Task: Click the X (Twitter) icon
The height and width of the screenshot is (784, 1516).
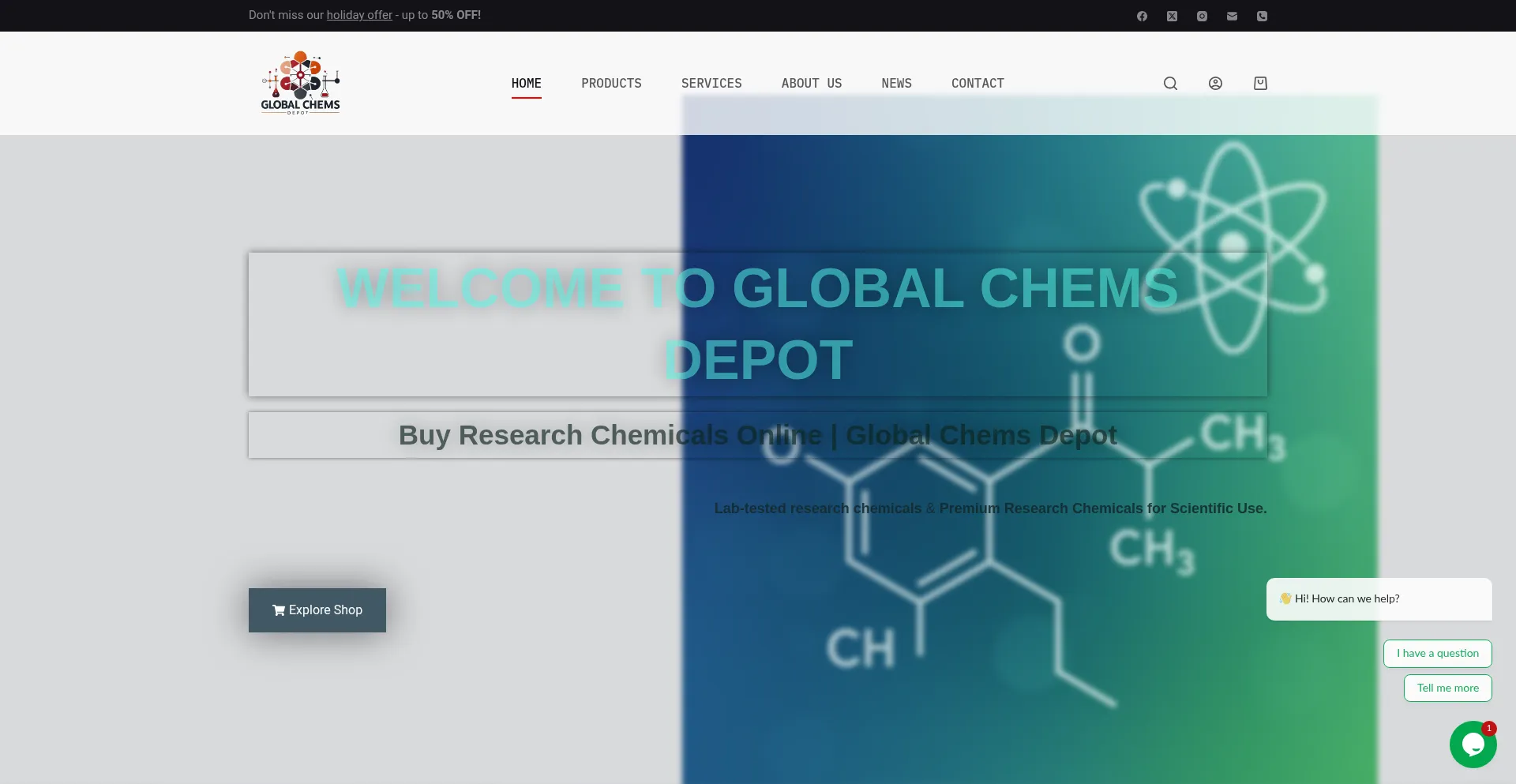Action: [1172, 16]
